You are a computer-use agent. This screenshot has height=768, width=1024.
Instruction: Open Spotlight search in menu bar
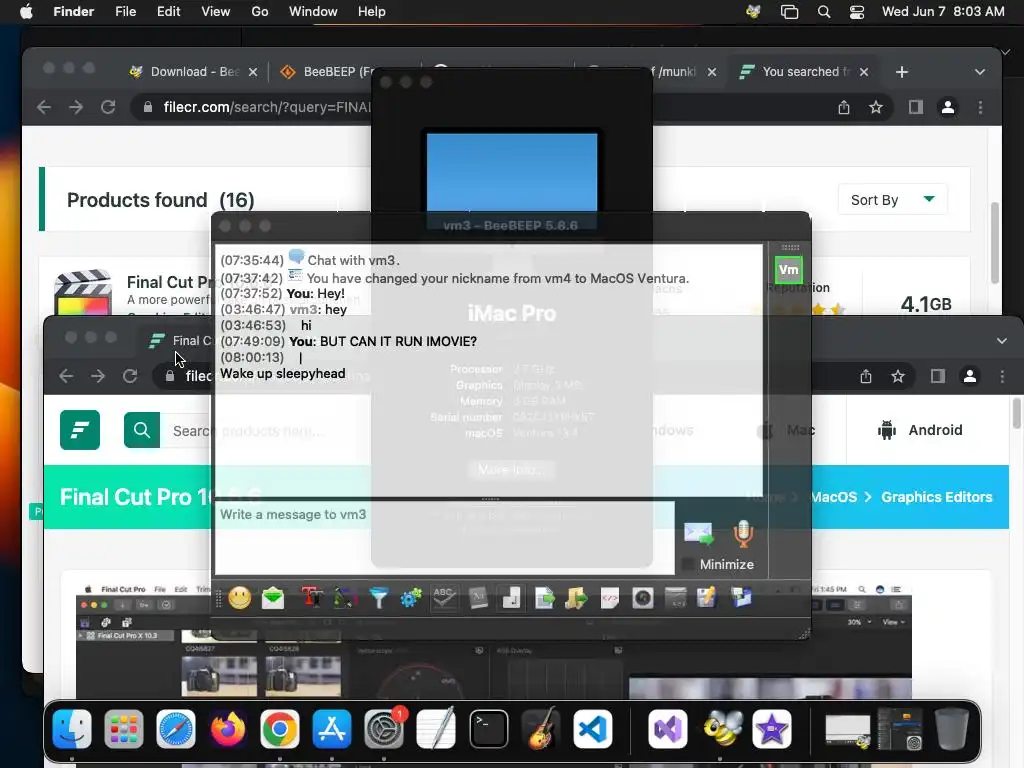click(824, 12)
